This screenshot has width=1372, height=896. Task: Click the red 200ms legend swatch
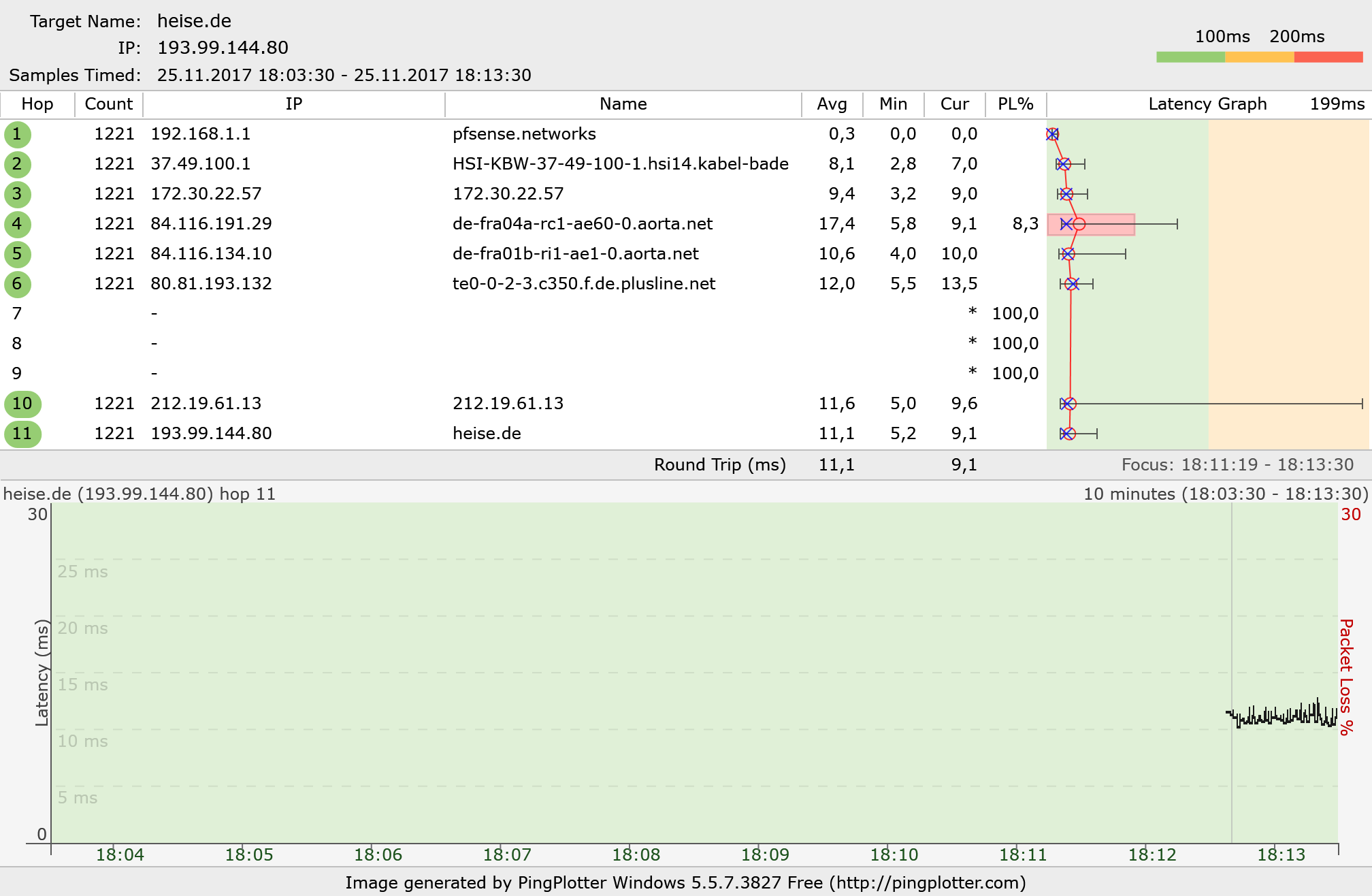1328,57
